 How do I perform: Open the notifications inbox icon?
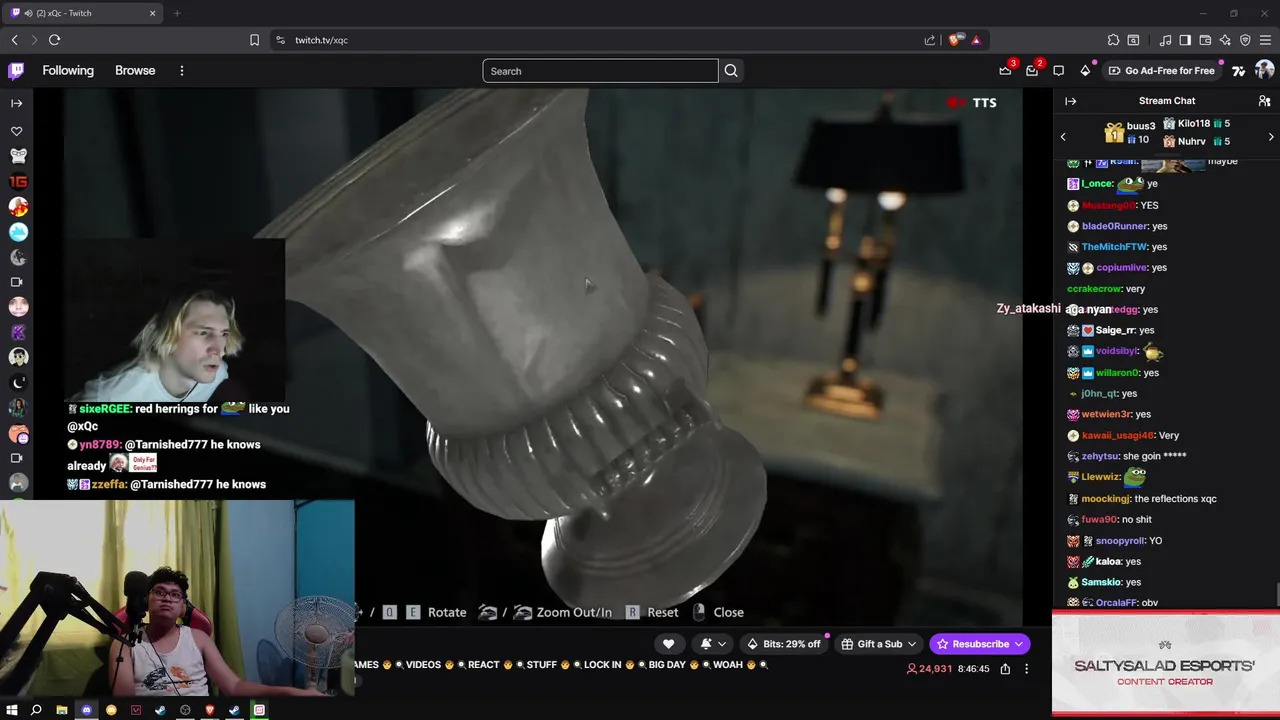click(1032, 71)
